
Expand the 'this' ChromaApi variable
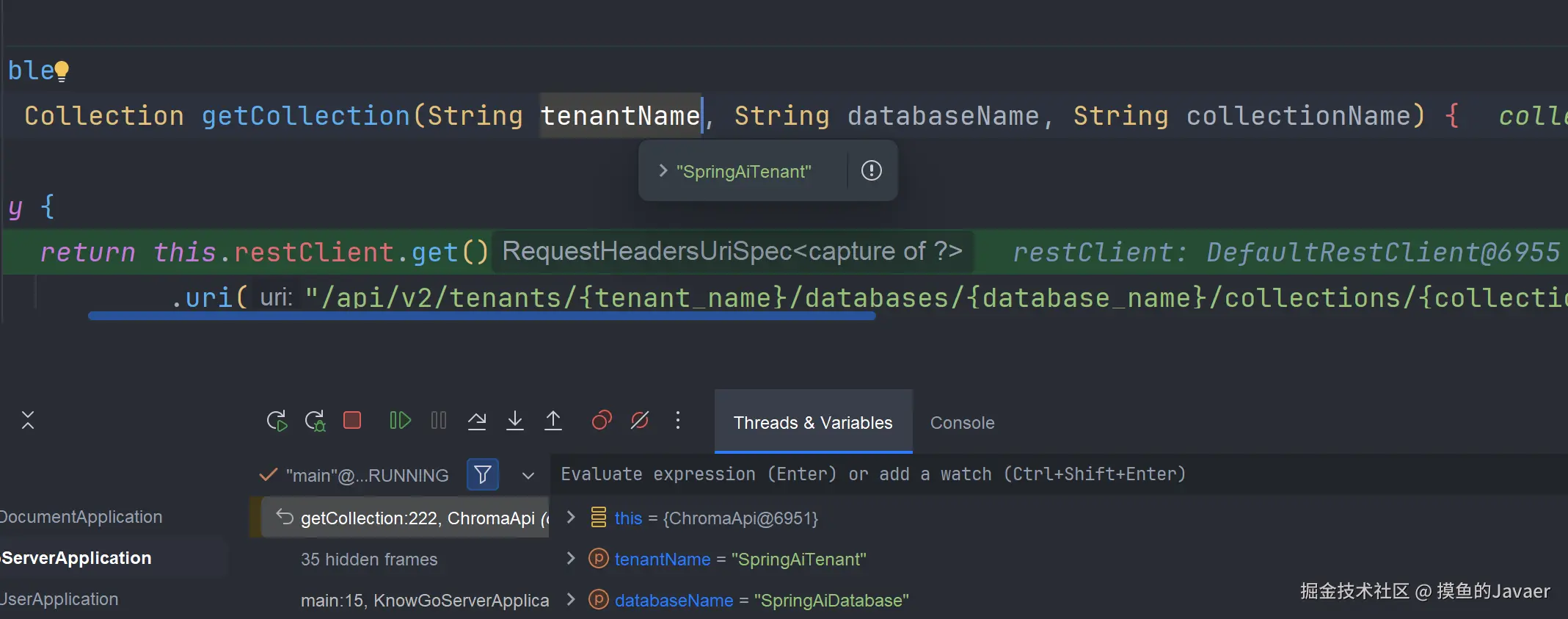[x=571, y=518]
